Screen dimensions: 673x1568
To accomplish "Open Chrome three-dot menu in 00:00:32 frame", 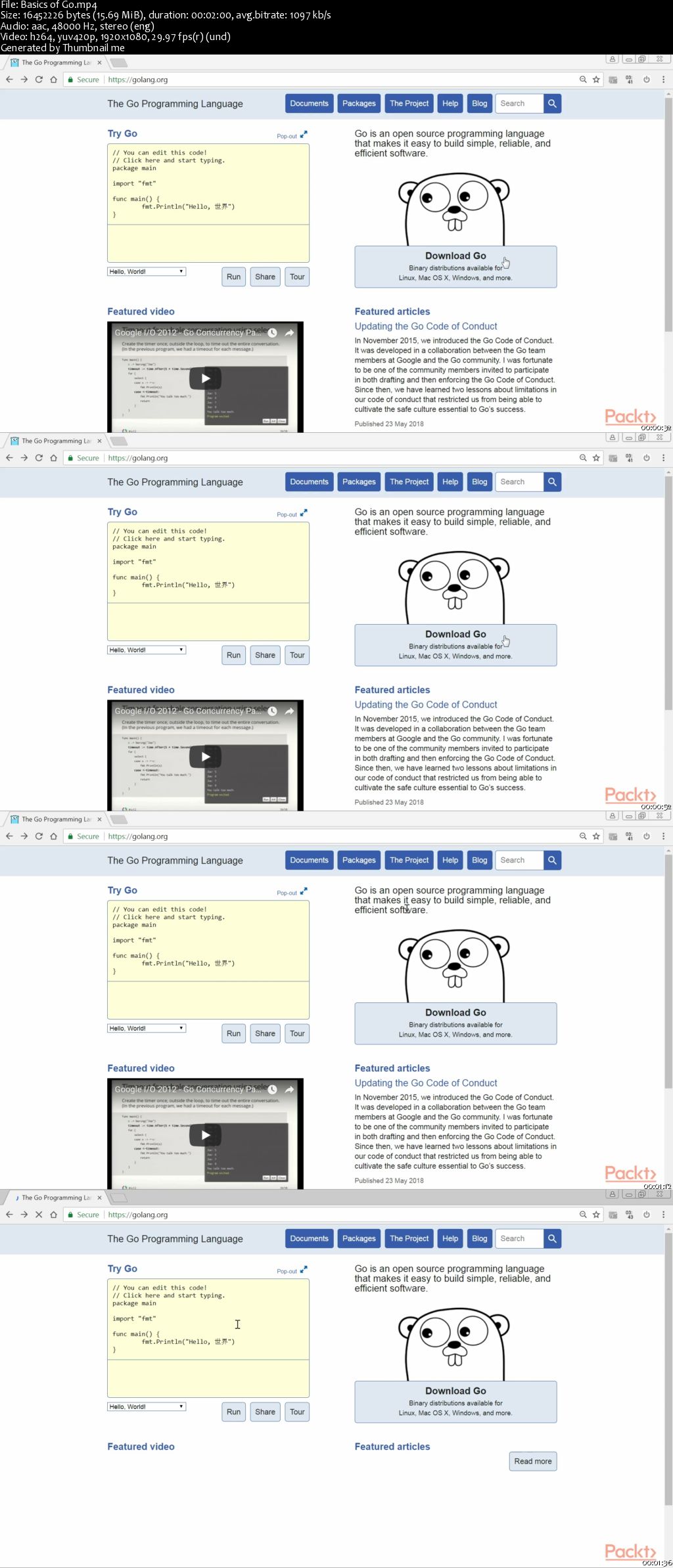I will [x=663, y=79].
